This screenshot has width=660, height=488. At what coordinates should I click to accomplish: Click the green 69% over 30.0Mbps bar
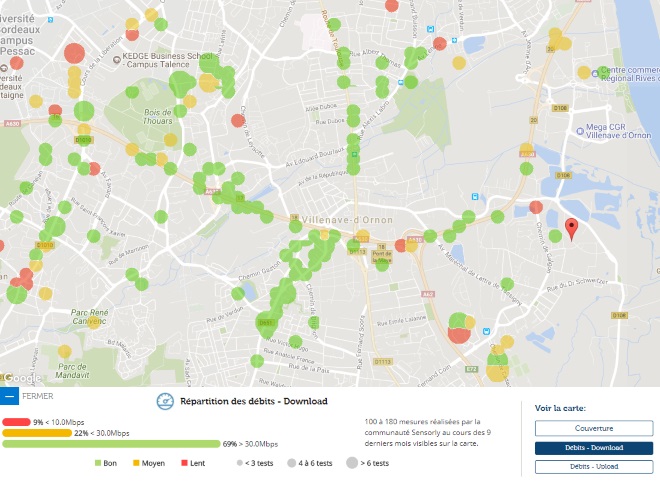click(x=110, y=443)
